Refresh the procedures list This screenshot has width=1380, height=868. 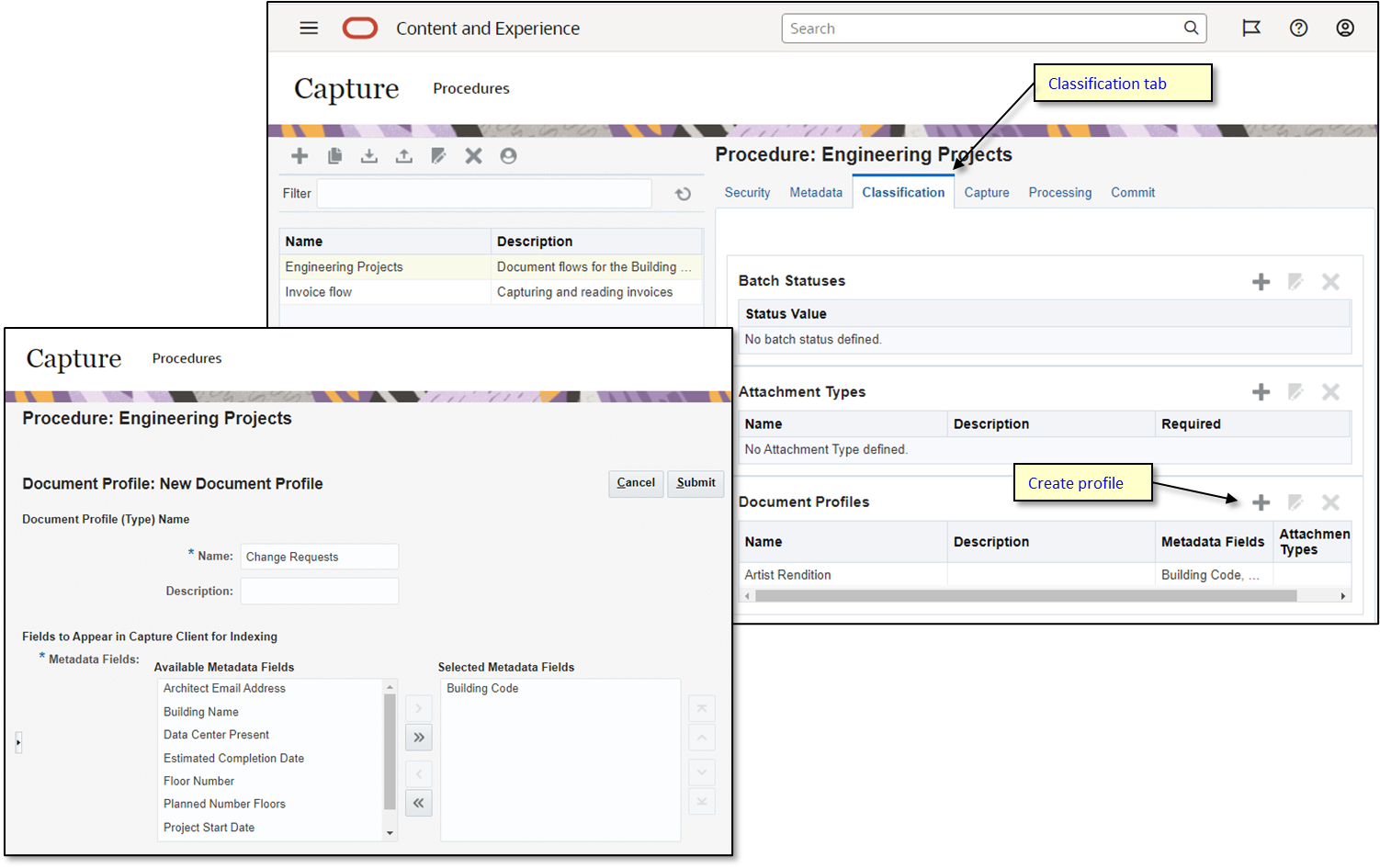click(682, 193)
